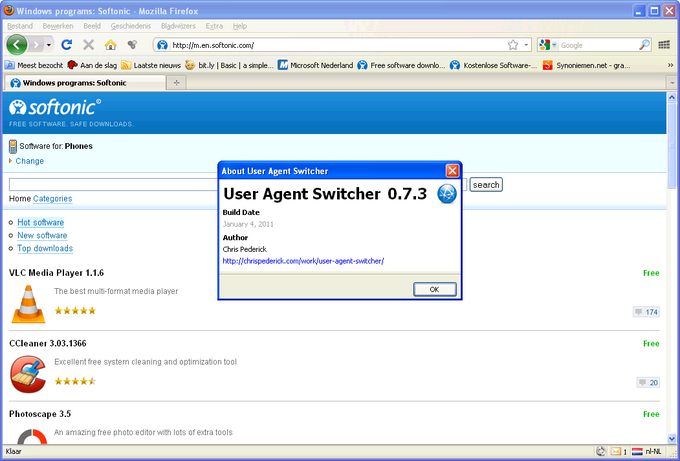Viewport: 680px width, 461px height.
Task: Open the Hot software link
Action: point(40,222)
